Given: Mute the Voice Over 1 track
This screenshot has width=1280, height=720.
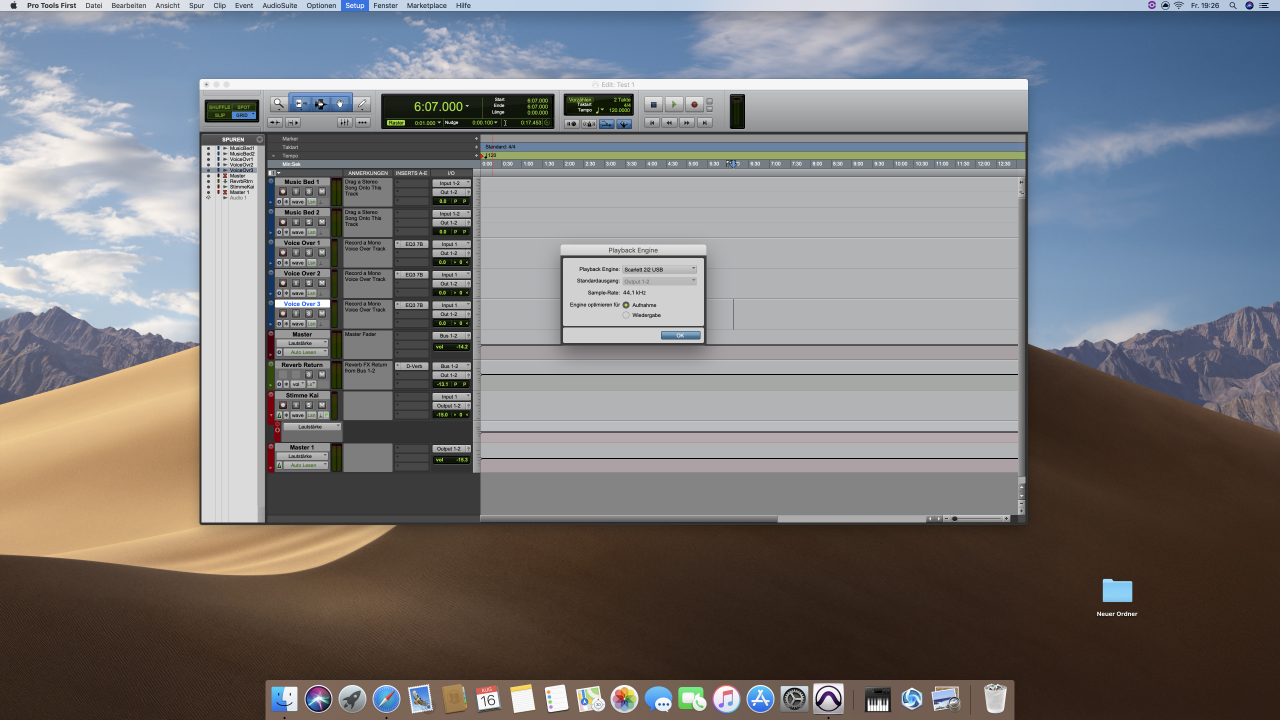Looking at the screenshot, I should point(322,253).
